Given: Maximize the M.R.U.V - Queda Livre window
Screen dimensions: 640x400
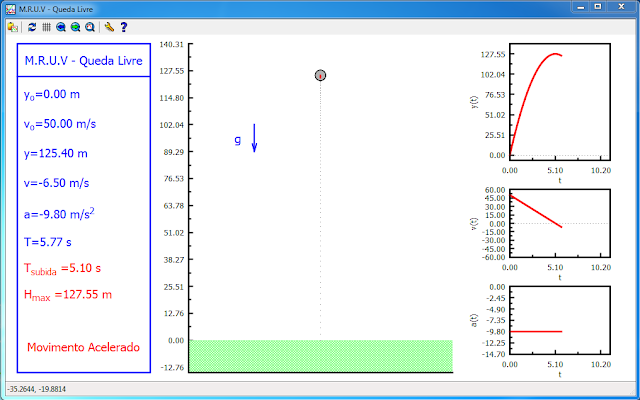Looking at the screenshot, I should coord(598,7).
